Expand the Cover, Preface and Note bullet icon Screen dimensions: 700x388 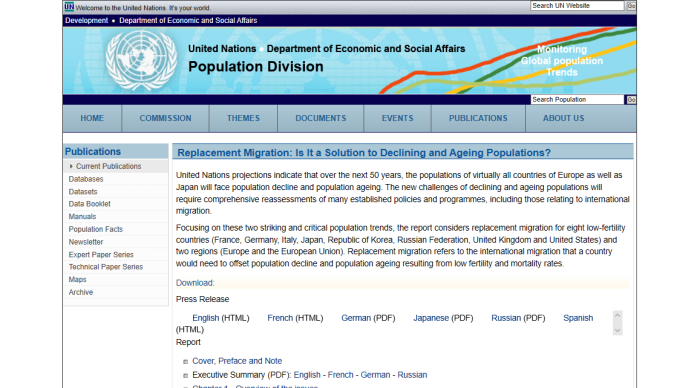(185, 362)
